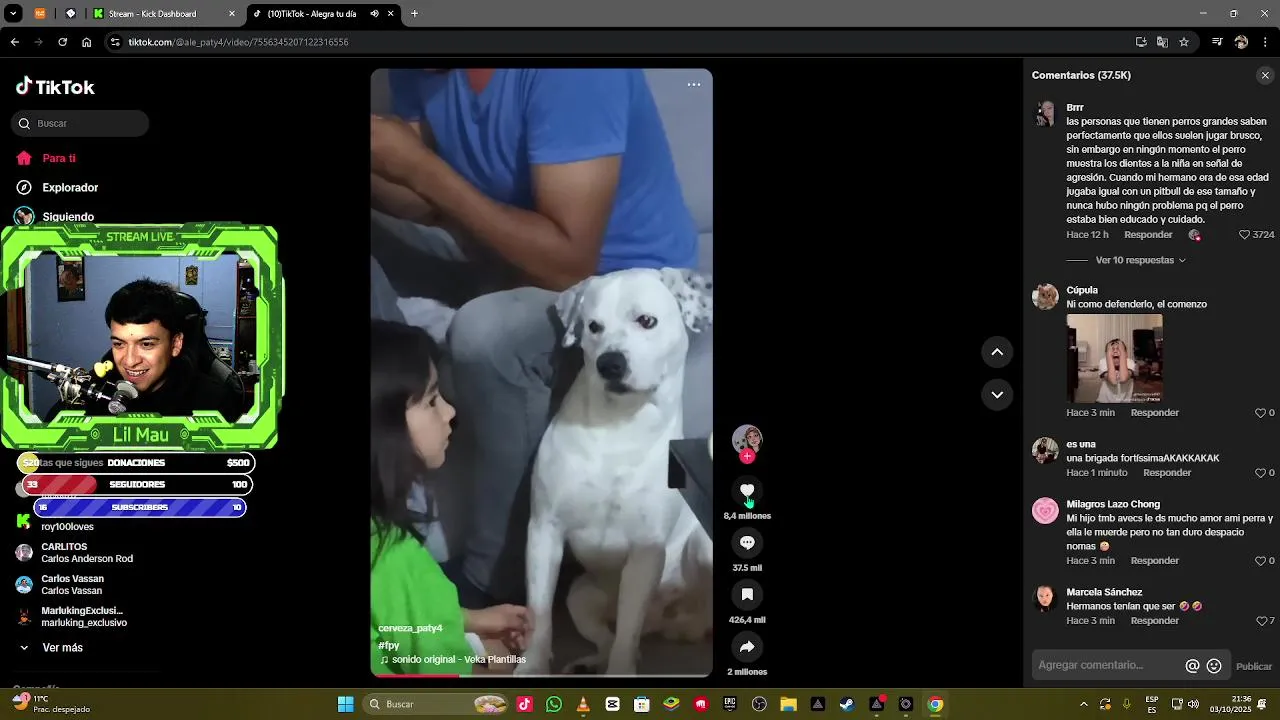Screen dimensions: 1280x720
Task: Go to the next video arrow
Action: [997, 394]
